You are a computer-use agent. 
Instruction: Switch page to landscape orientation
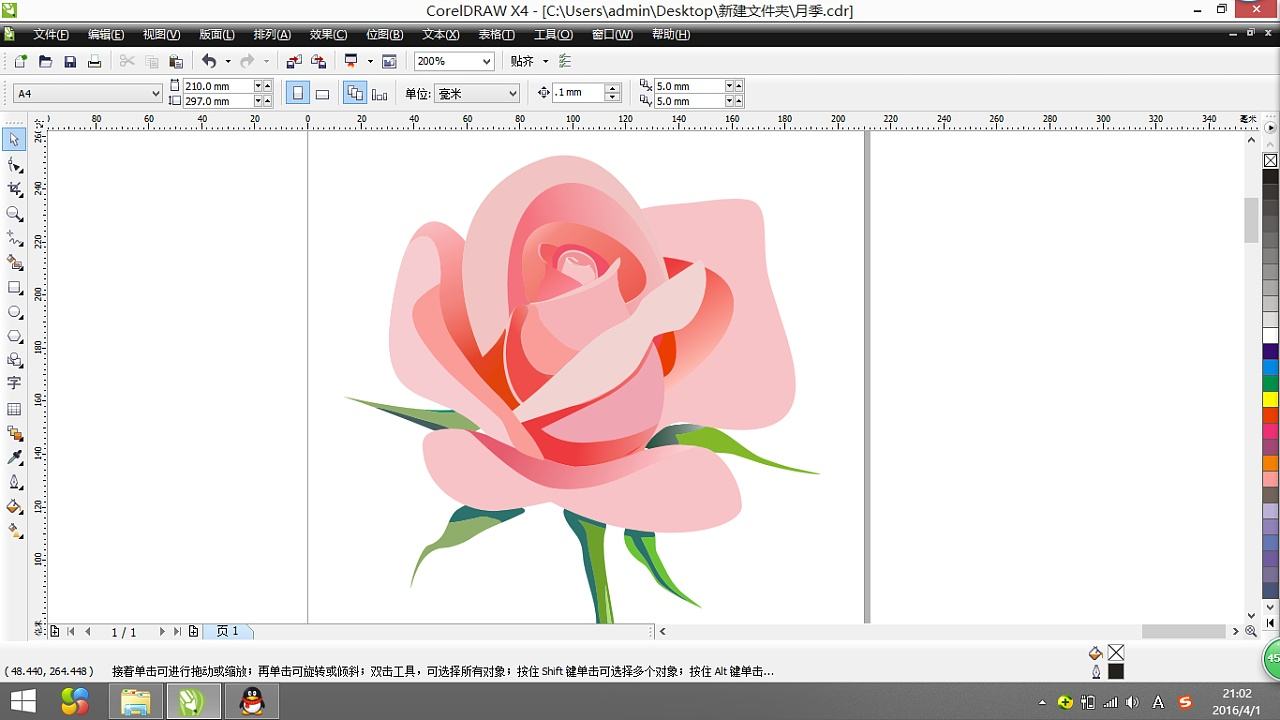(x=322, y=94)
